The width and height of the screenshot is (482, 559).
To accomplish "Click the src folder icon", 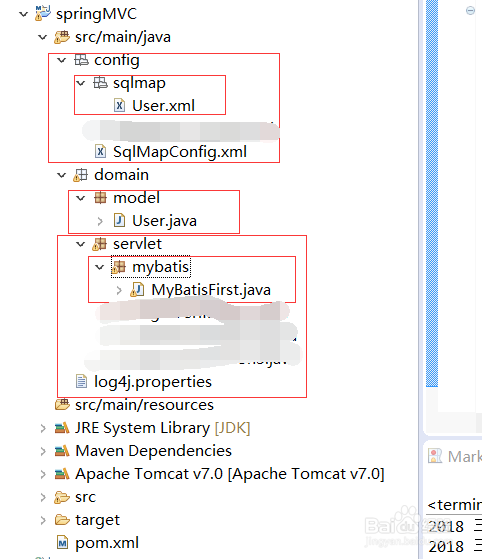I will click(x=62, y=497).
